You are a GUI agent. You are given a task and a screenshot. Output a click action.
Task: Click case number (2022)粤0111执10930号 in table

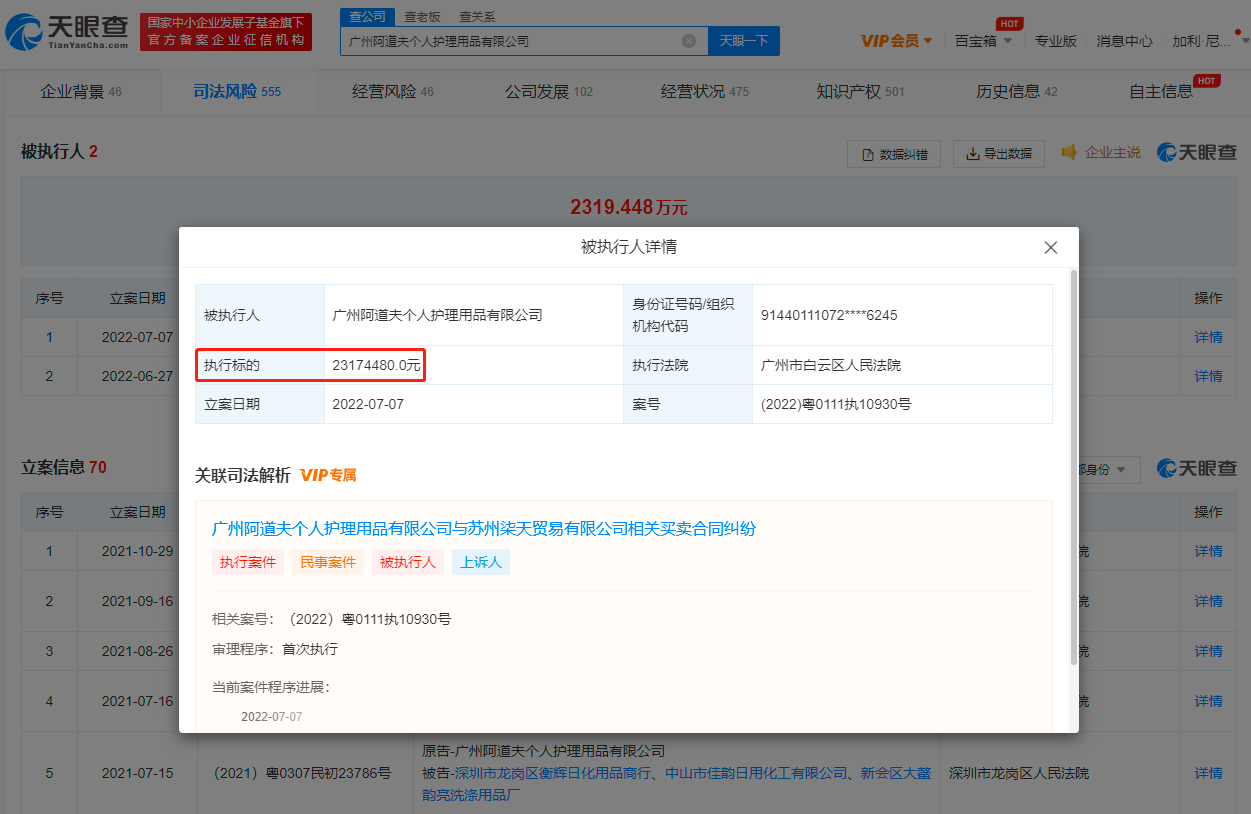click(835, 404)
